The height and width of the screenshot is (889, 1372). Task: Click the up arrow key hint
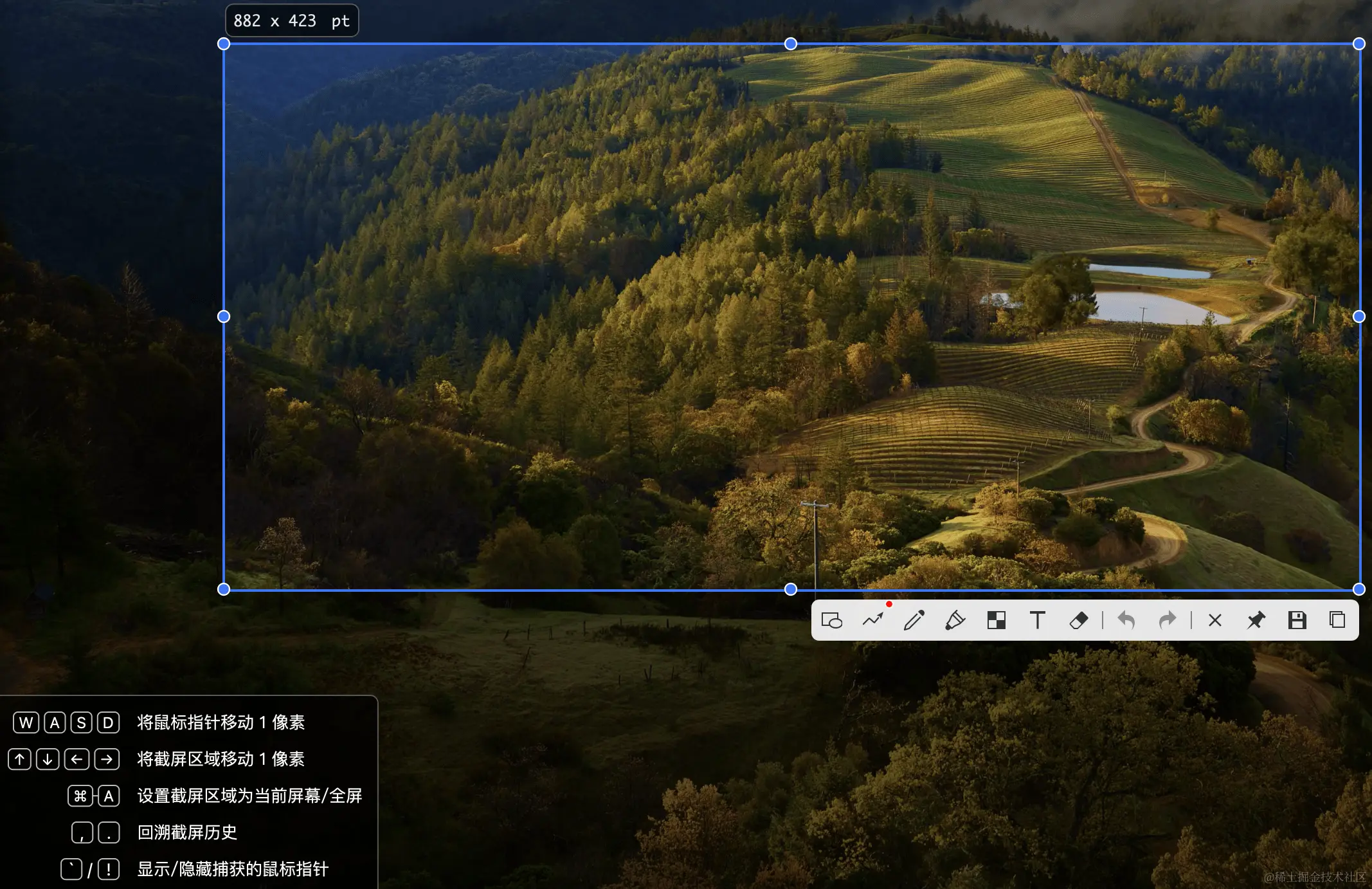(x=19, y=759)
